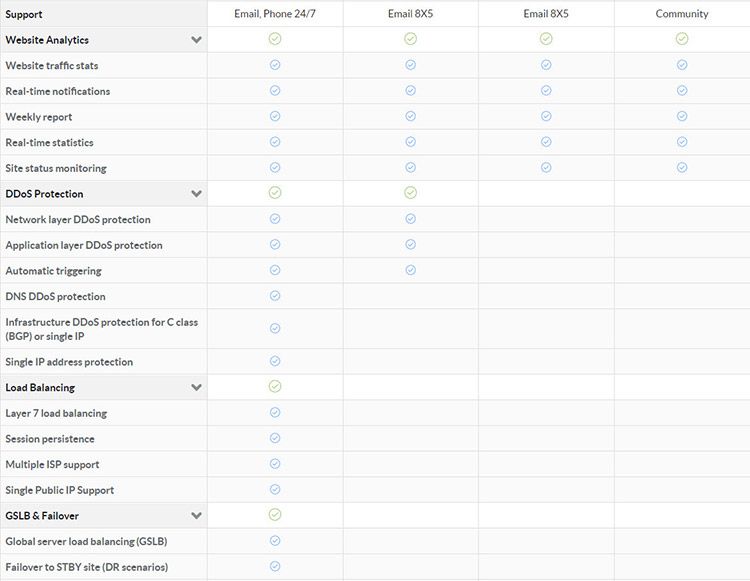
Task: Select the 'Community' support cell
Action: click(682, 14)
